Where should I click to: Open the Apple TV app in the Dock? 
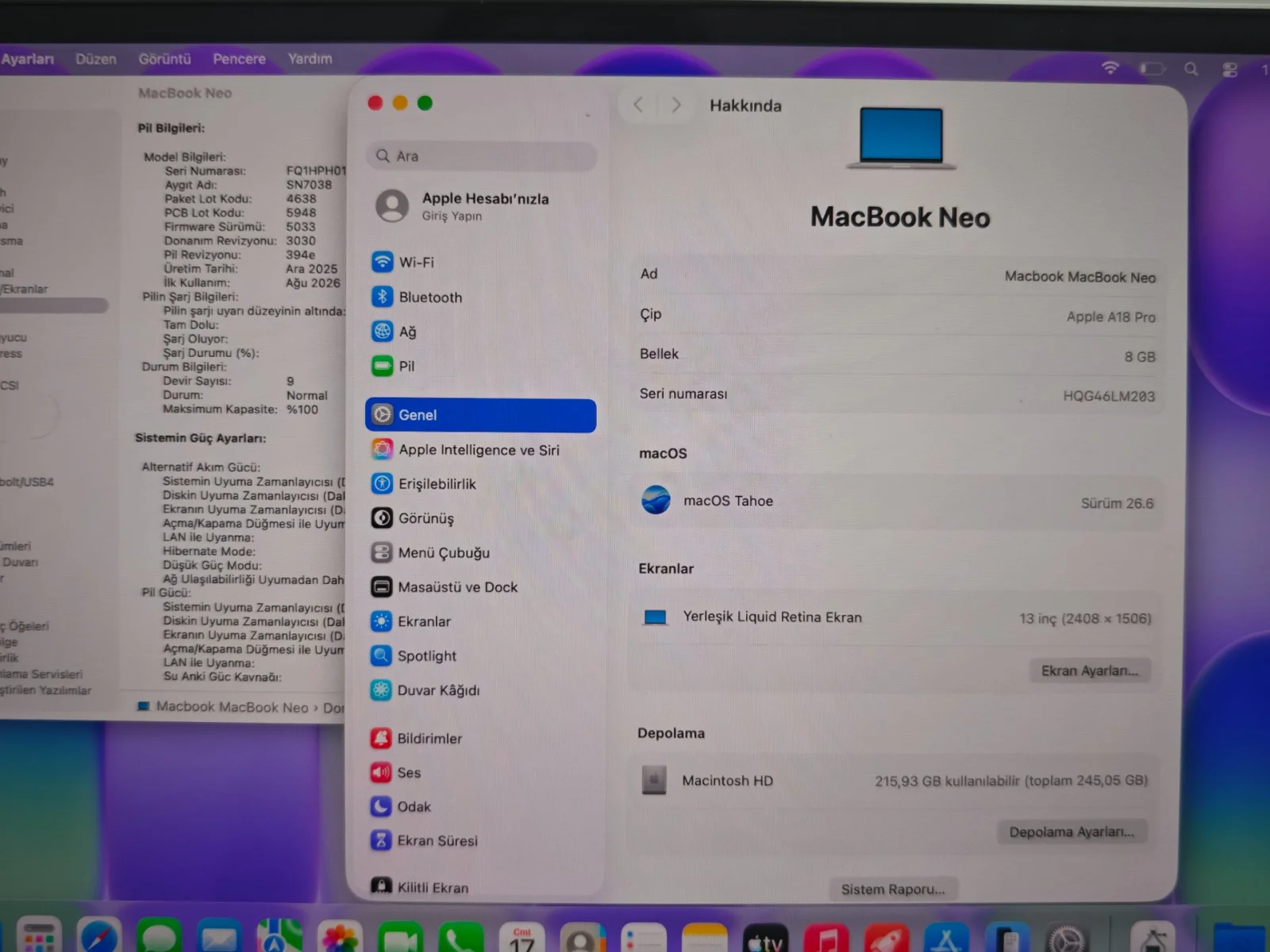765,939
